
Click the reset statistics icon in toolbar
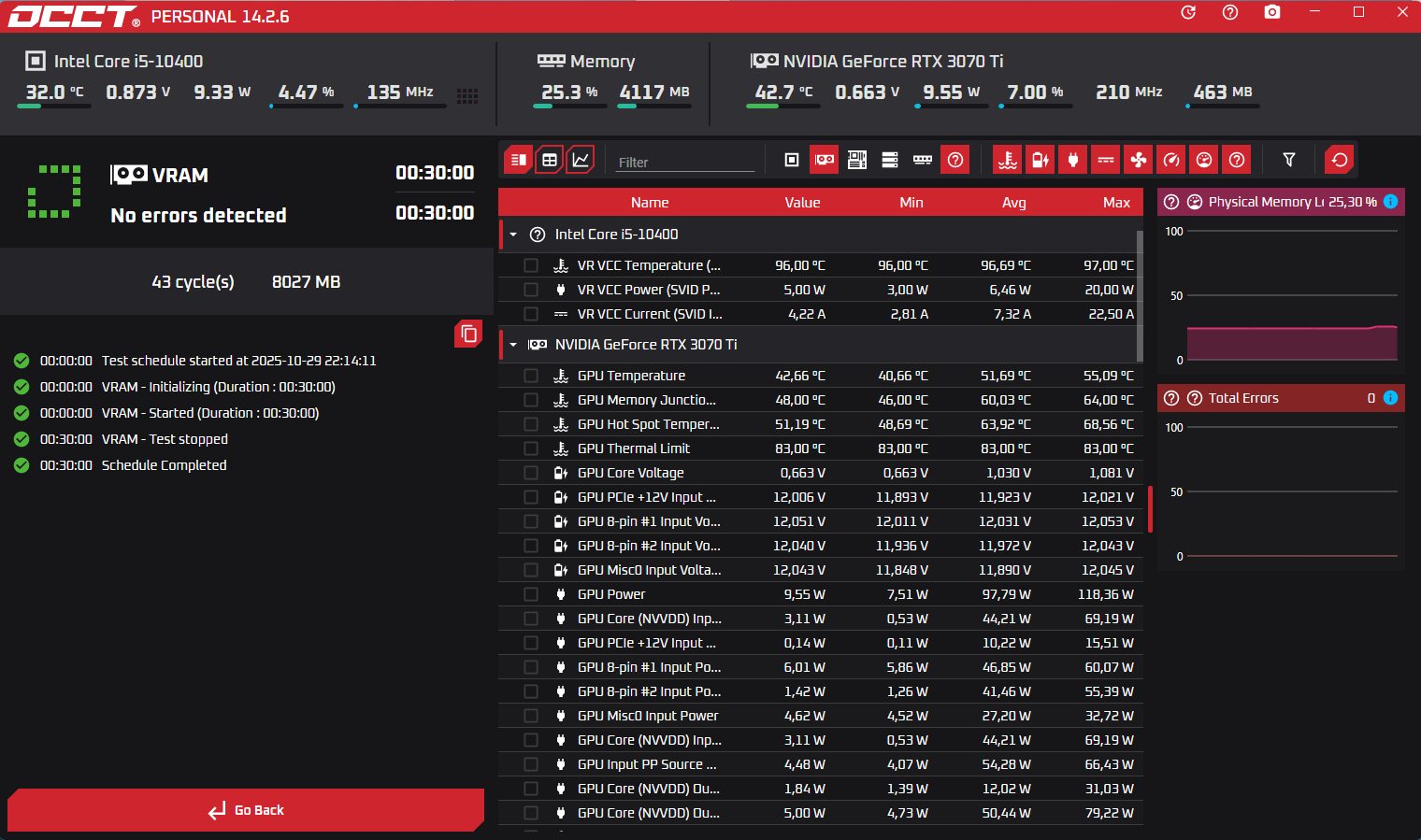[1339, 160]
